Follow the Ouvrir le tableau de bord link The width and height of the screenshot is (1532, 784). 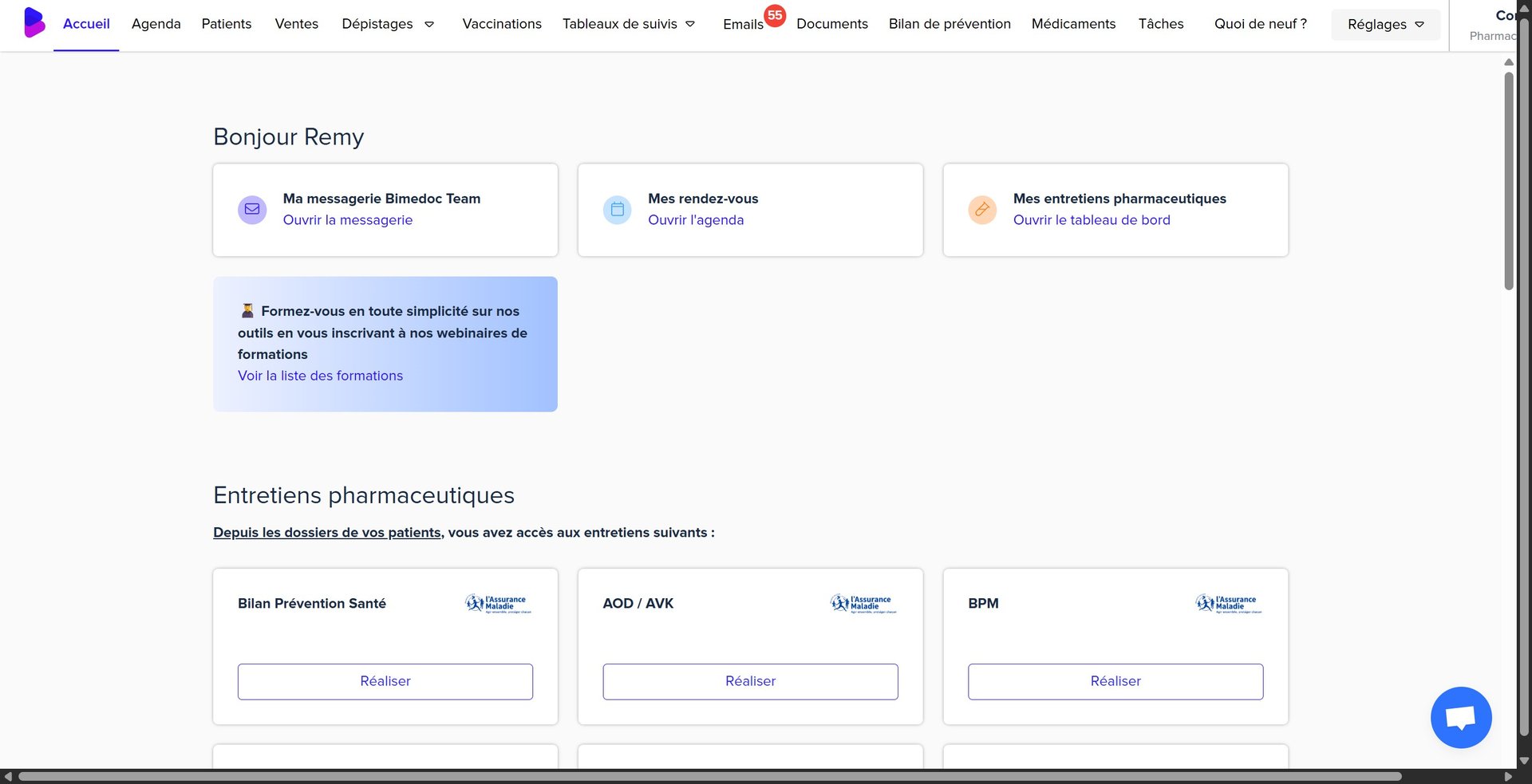1091,220
